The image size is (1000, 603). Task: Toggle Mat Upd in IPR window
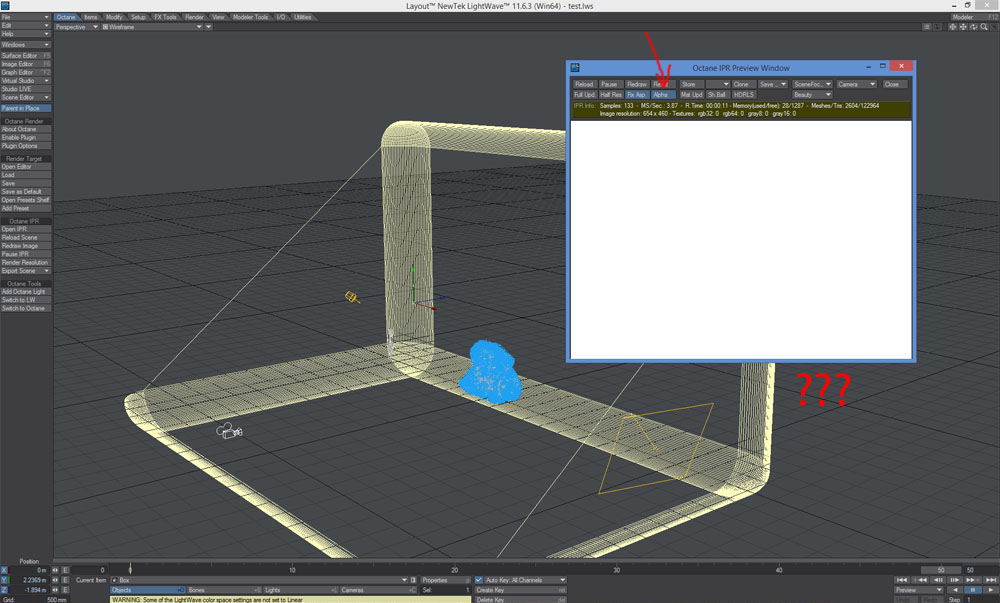[691, 94]
